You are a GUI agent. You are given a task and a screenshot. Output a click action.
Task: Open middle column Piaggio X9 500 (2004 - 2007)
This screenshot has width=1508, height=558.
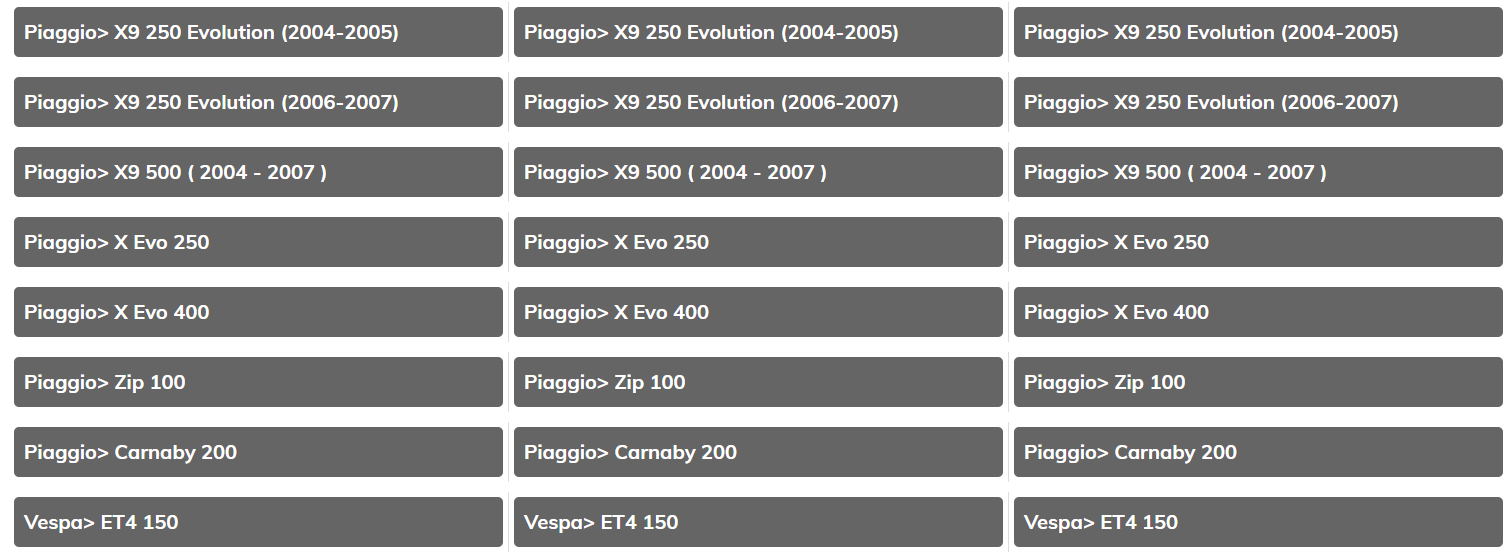758,172
